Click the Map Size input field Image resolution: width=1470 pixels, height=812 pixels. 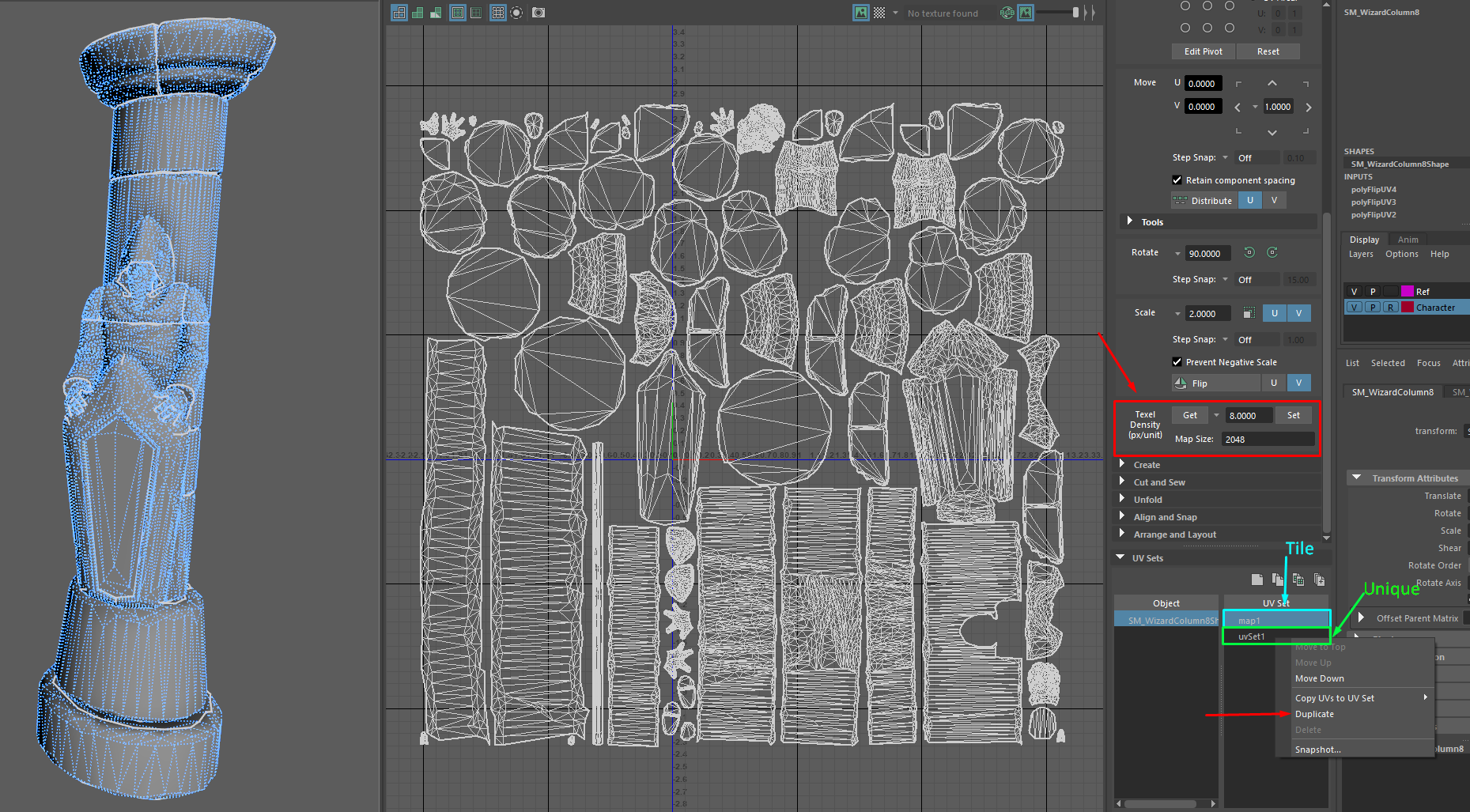point(1268,438)
